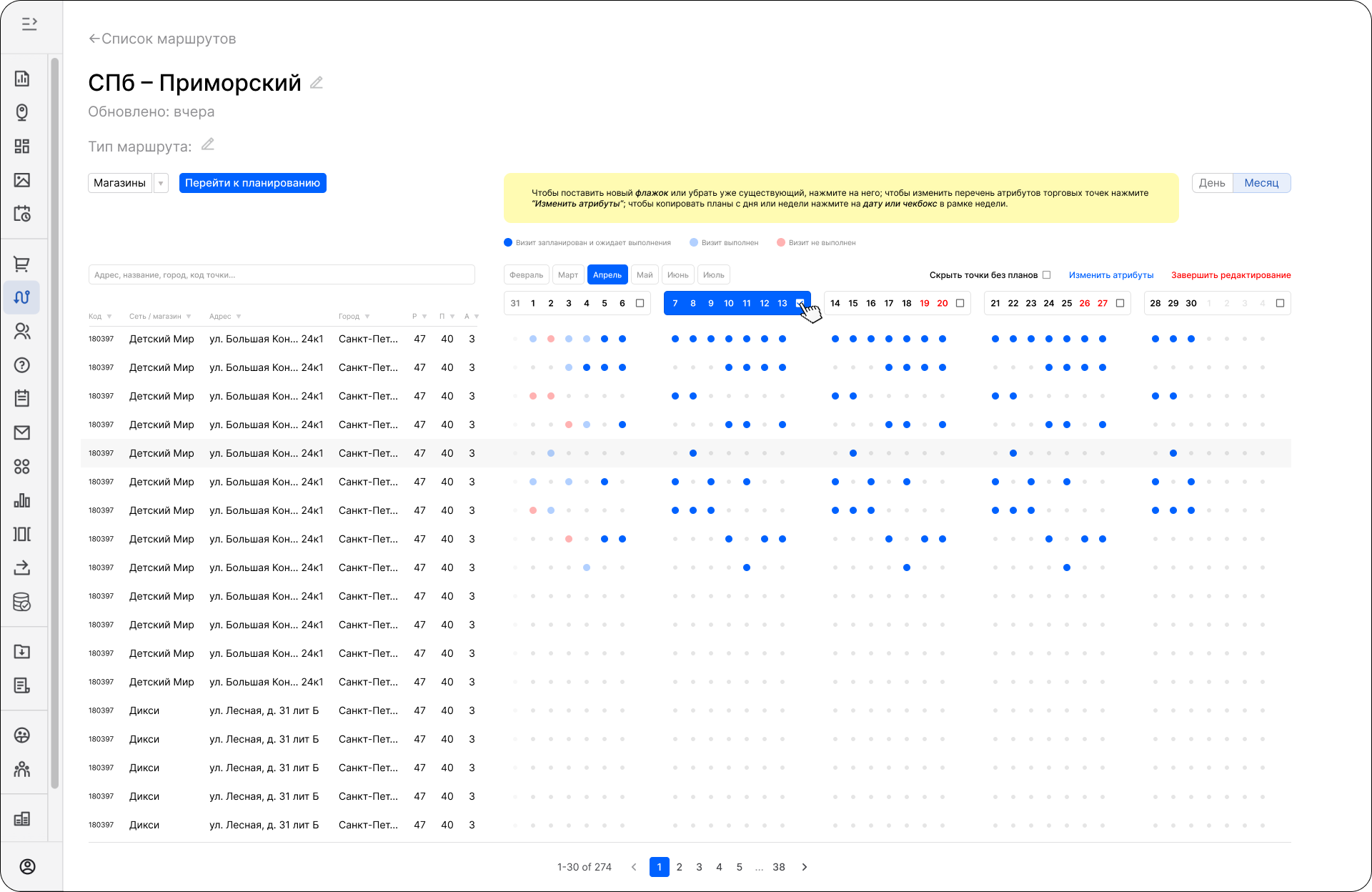Switch to the Май month tab
The width and height of the screenshot is (1372, 892).
tap(645, 274)
